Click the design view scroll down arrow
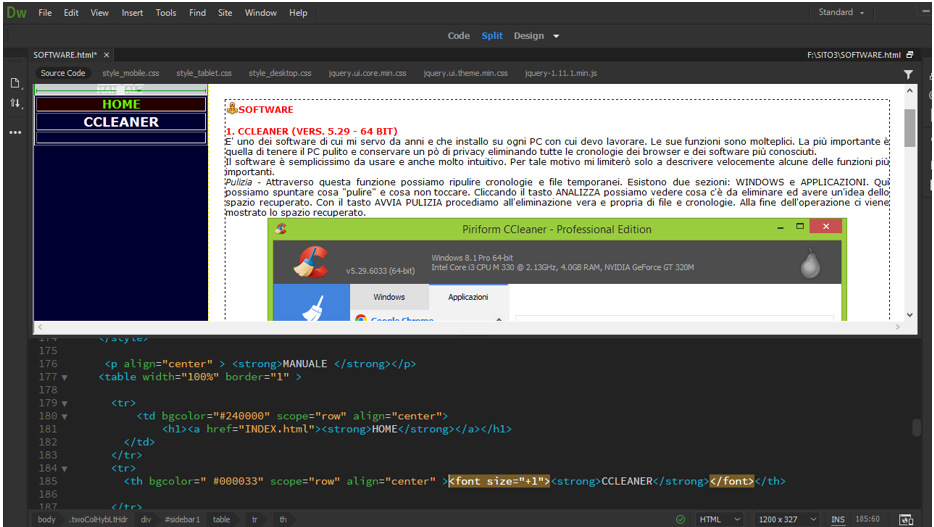The image size is (934, 527). click(910, 315)
